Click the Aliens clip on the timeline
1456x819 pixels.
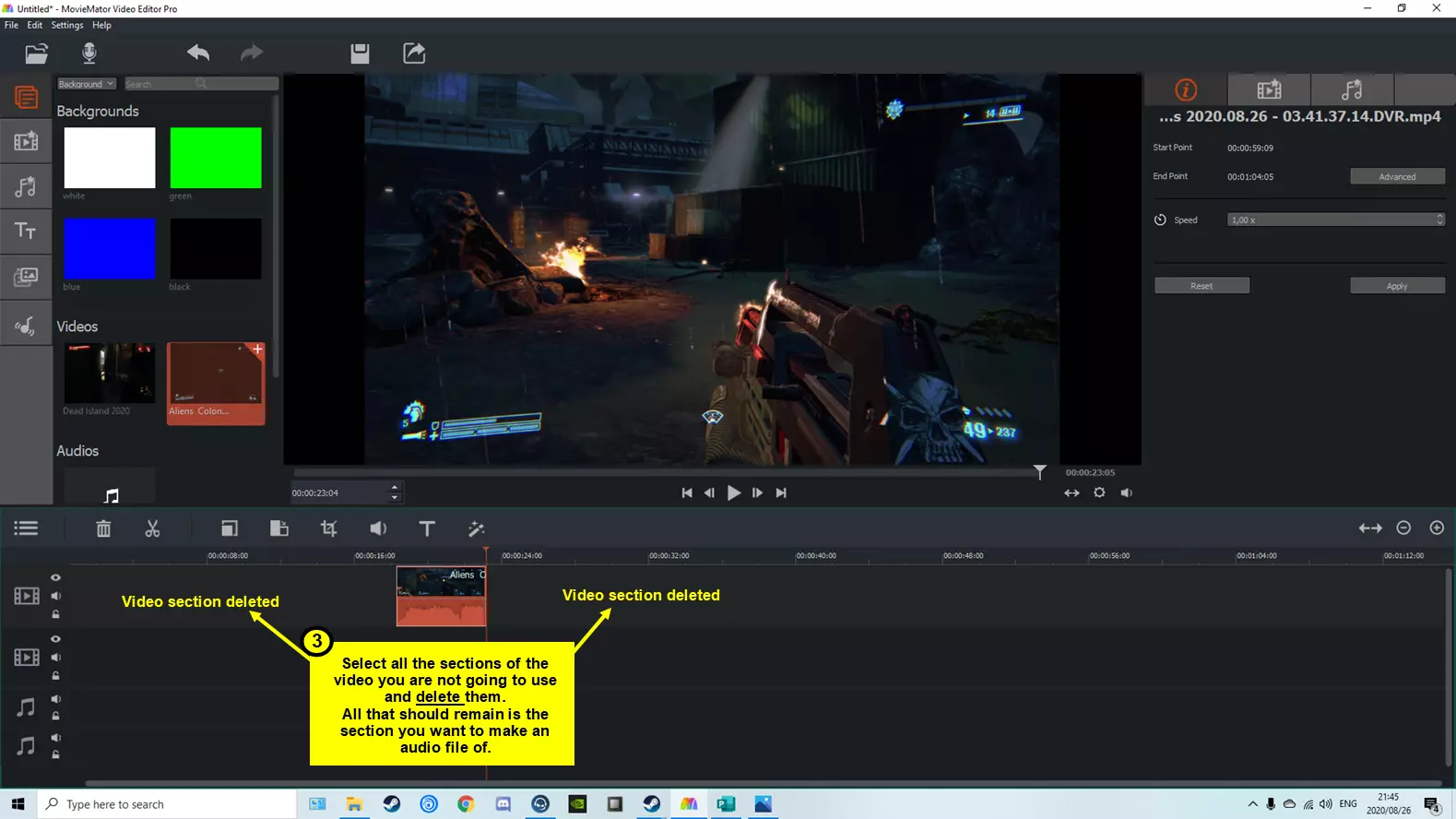[x=441, y=596]
